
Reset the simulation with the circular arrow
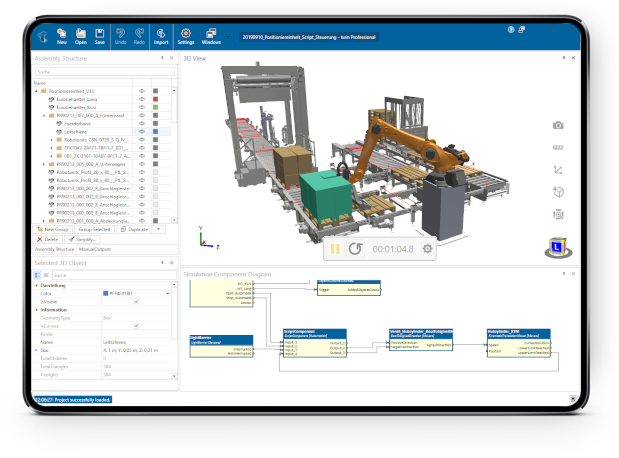point(355,249)
